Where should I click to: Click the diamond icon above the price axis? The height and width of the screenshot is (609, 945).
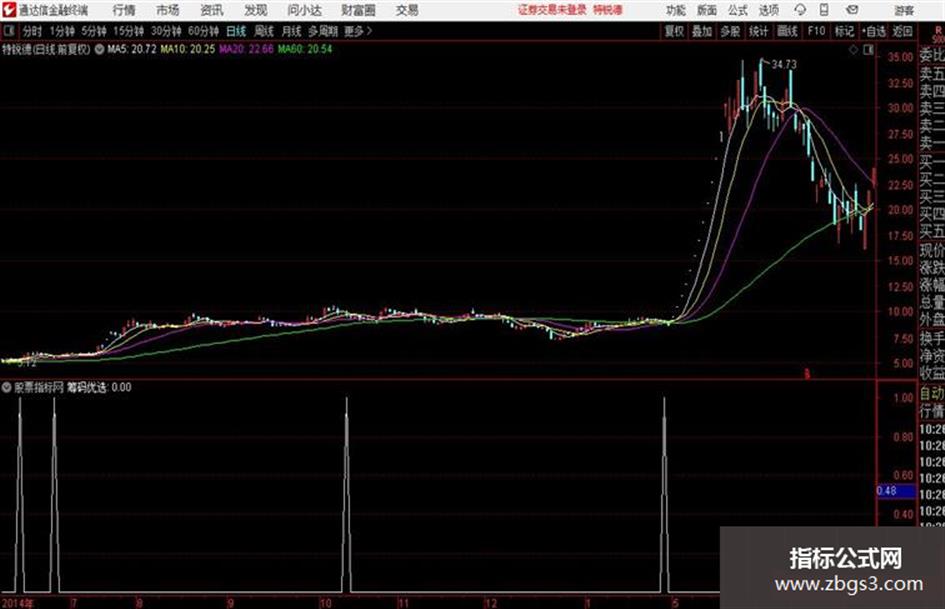coord(853,50)
